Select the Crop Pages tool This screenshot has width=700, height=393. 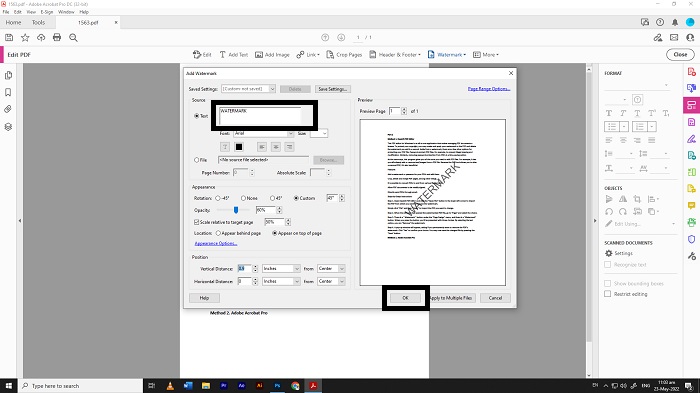[344, 54]
